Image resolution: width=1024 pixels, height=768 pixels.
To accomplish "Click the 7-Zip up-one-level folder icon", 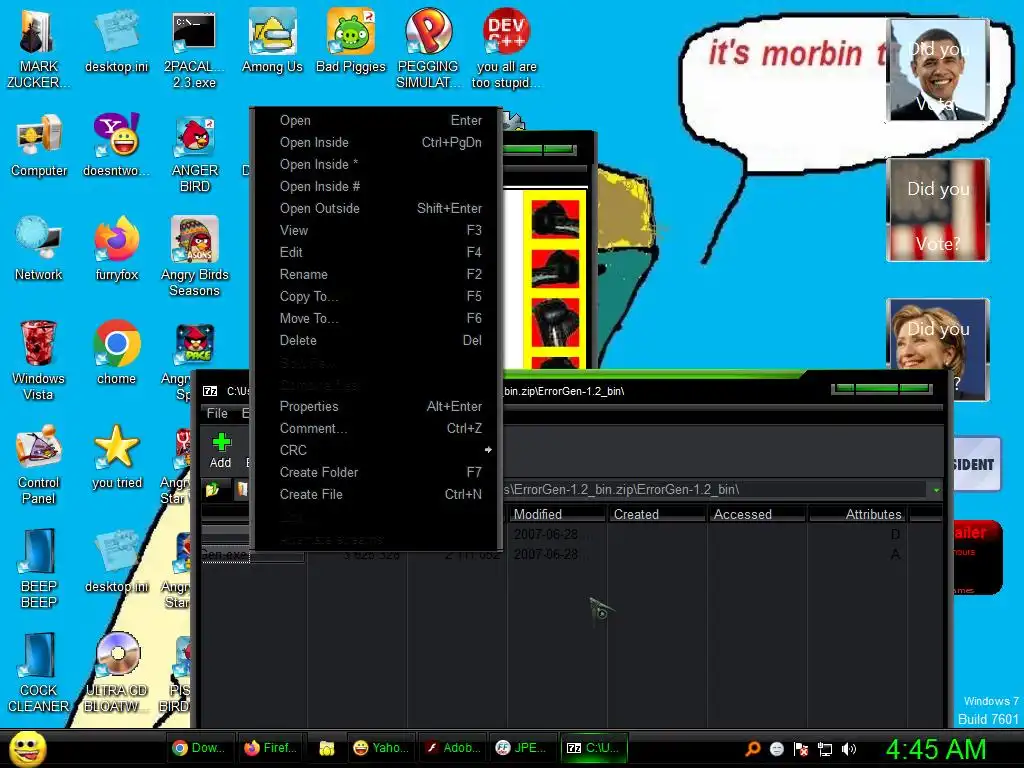I will 213,489.
